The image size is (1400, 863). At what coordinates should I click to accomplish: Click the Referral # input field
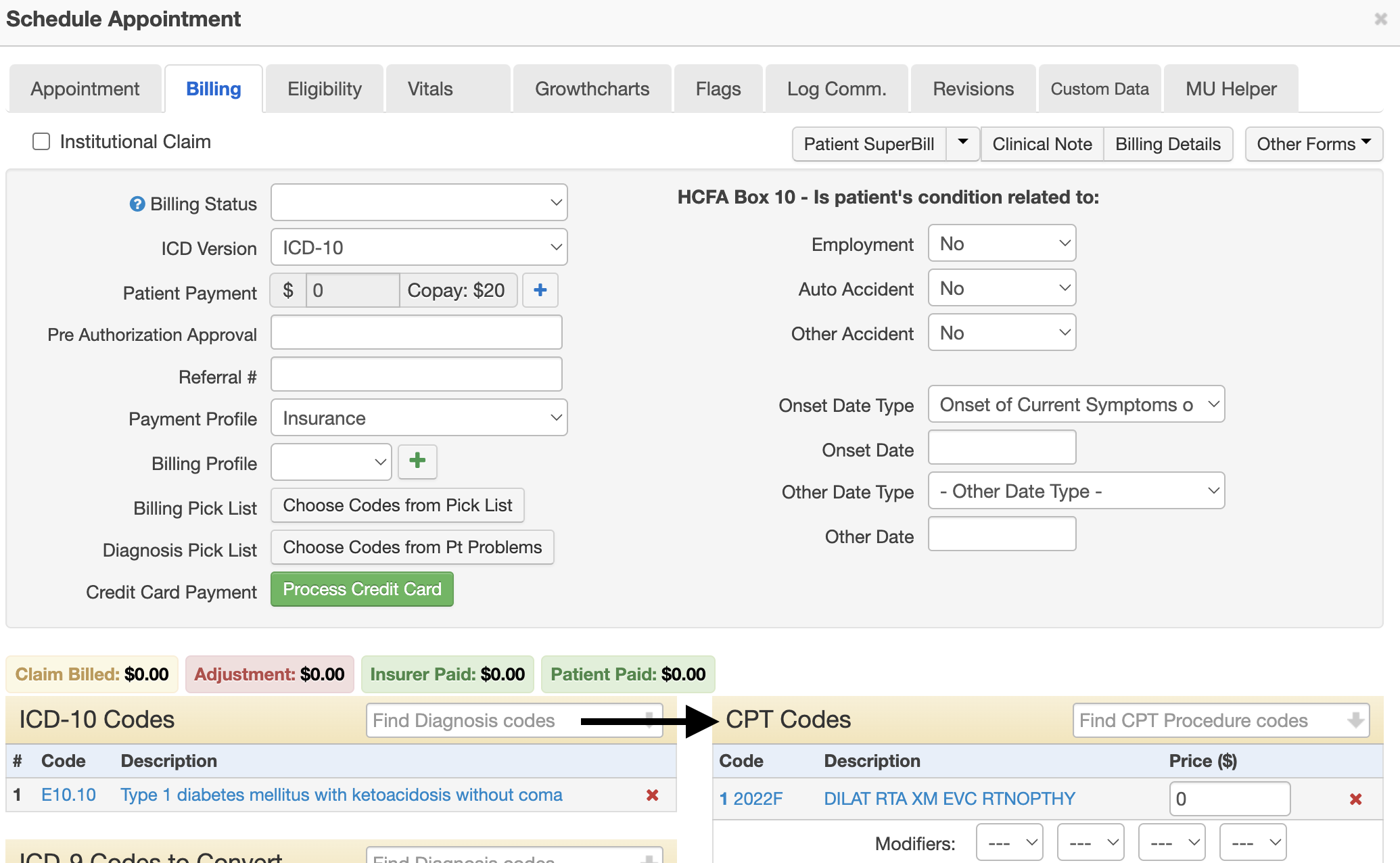point(417,374)
